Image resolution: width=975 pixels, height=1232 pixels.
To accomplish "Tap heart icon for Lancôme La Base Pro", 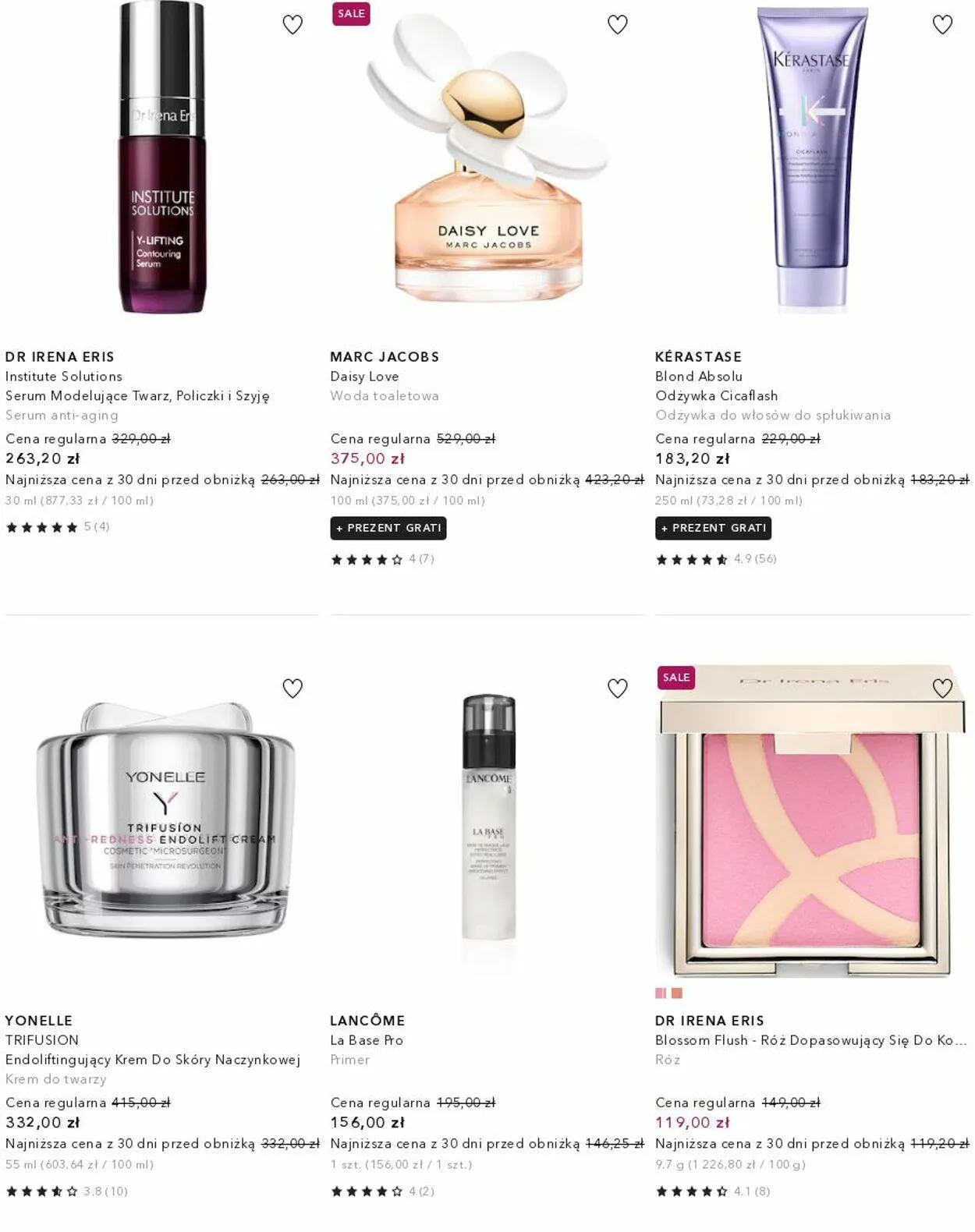I will (x=618, y=689).
